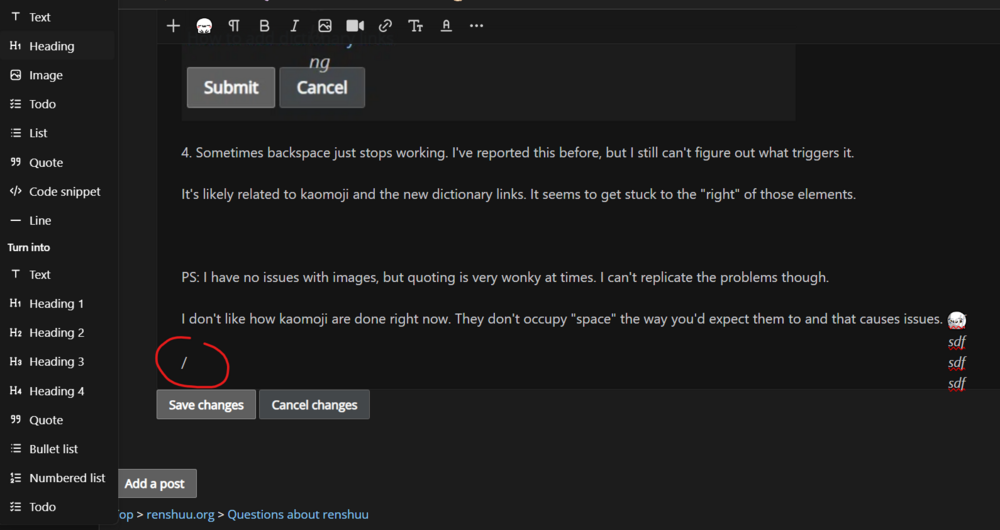The width and height of the screenshot is (1000, 530).
Task: Open the text color tool
Action: coord(446,26)
